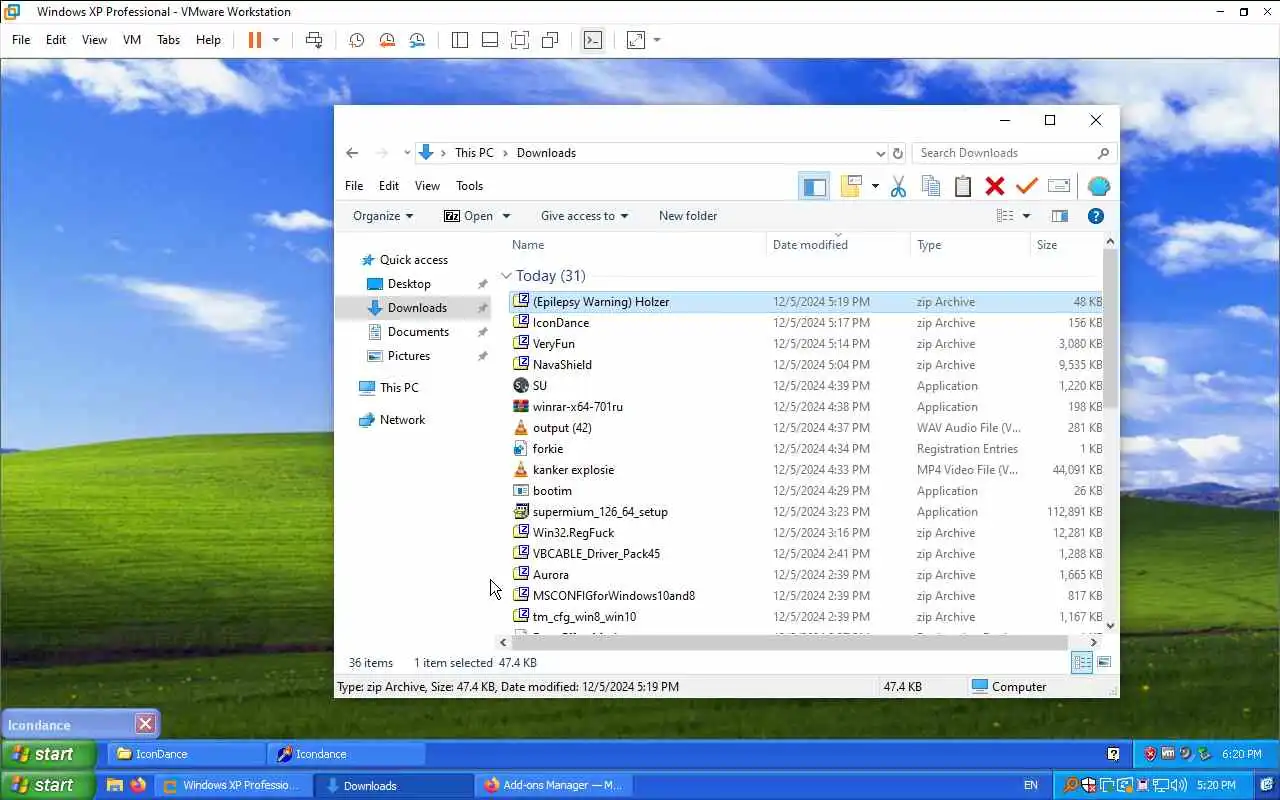Image resolution: width=1280 pixels, height=800 pixels.
Task: Click the Refresh button beside address bar
Action: pyautogui.click(x=897, y=153)
